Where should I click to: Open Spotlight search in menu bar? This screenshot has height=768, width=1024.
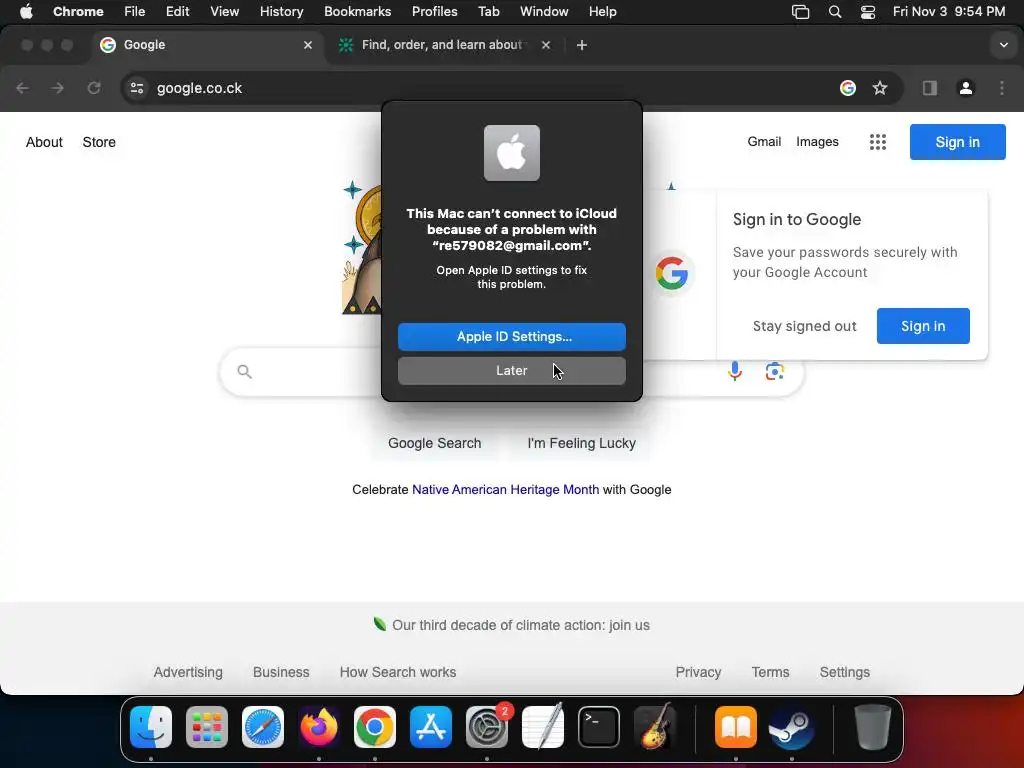tap(835, 12)
